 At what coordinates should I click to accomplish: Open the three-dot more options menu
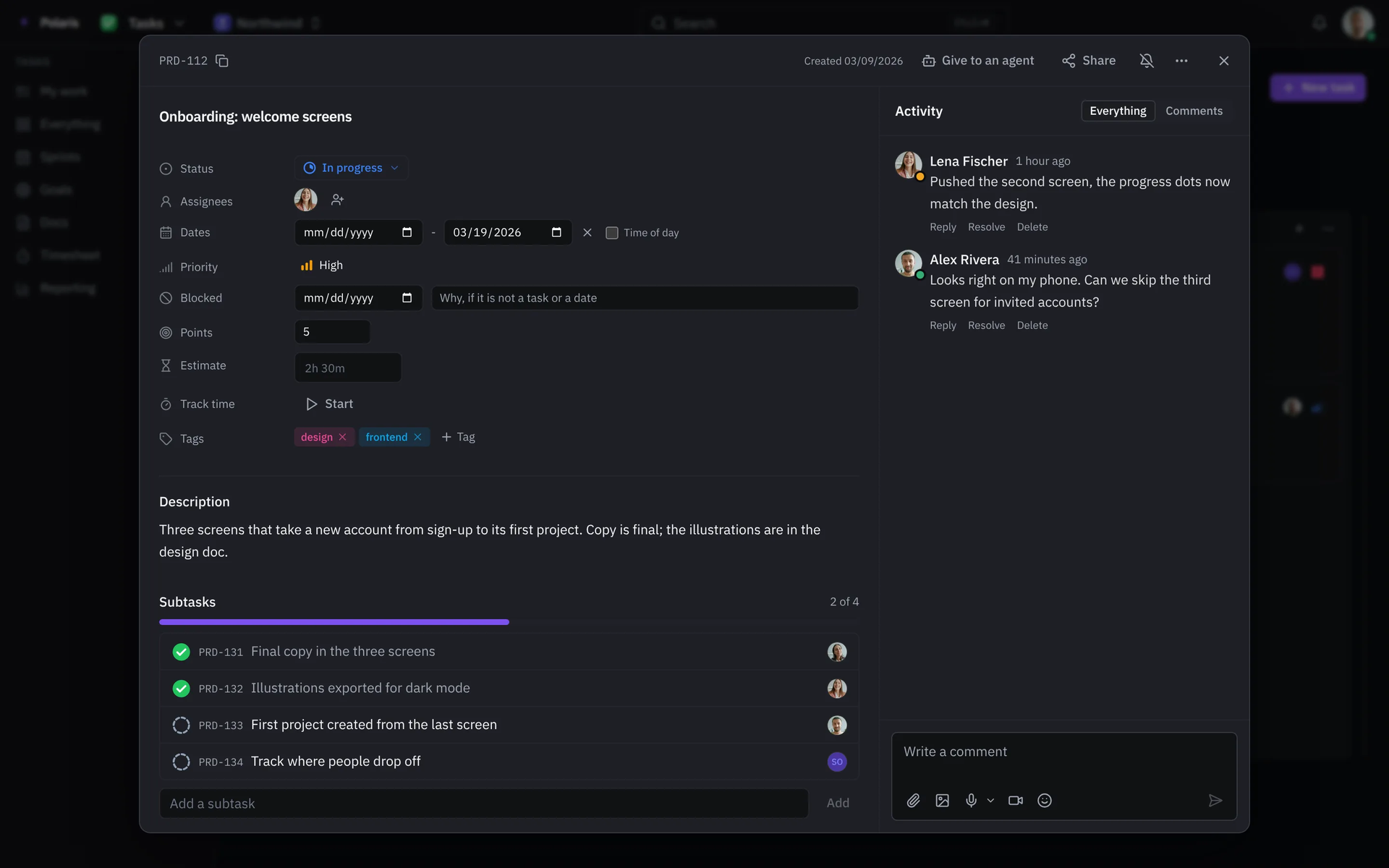pos(1181,61)
